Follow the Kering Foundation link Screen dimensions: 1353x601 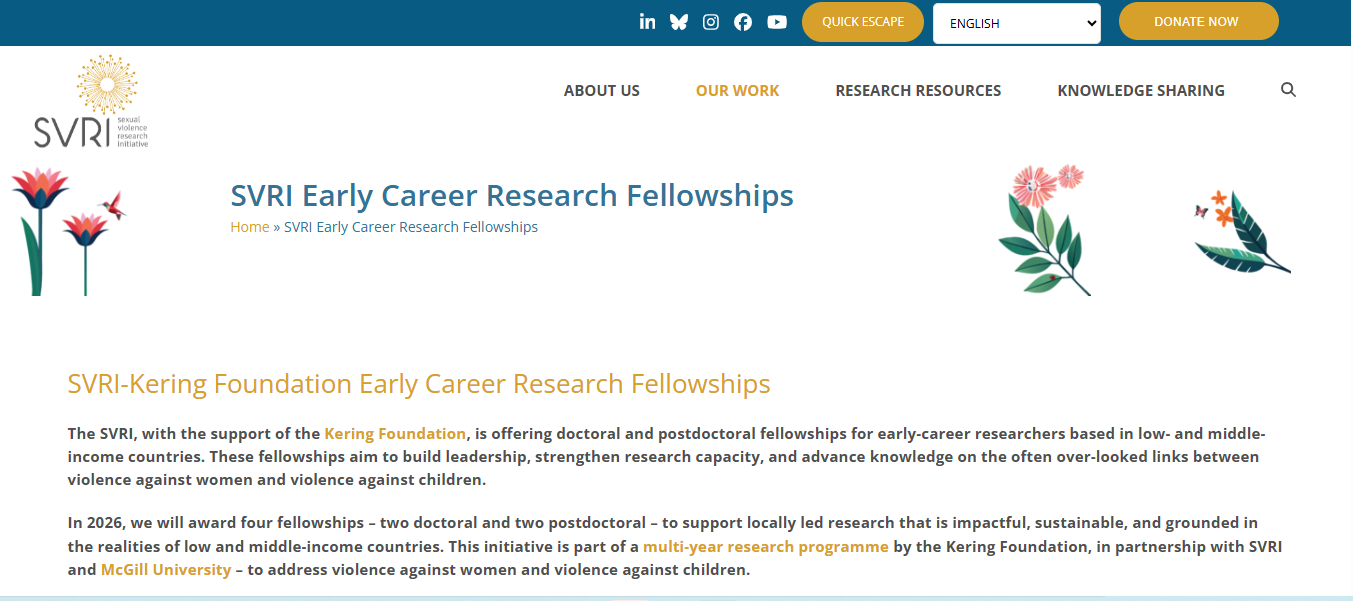394,433
